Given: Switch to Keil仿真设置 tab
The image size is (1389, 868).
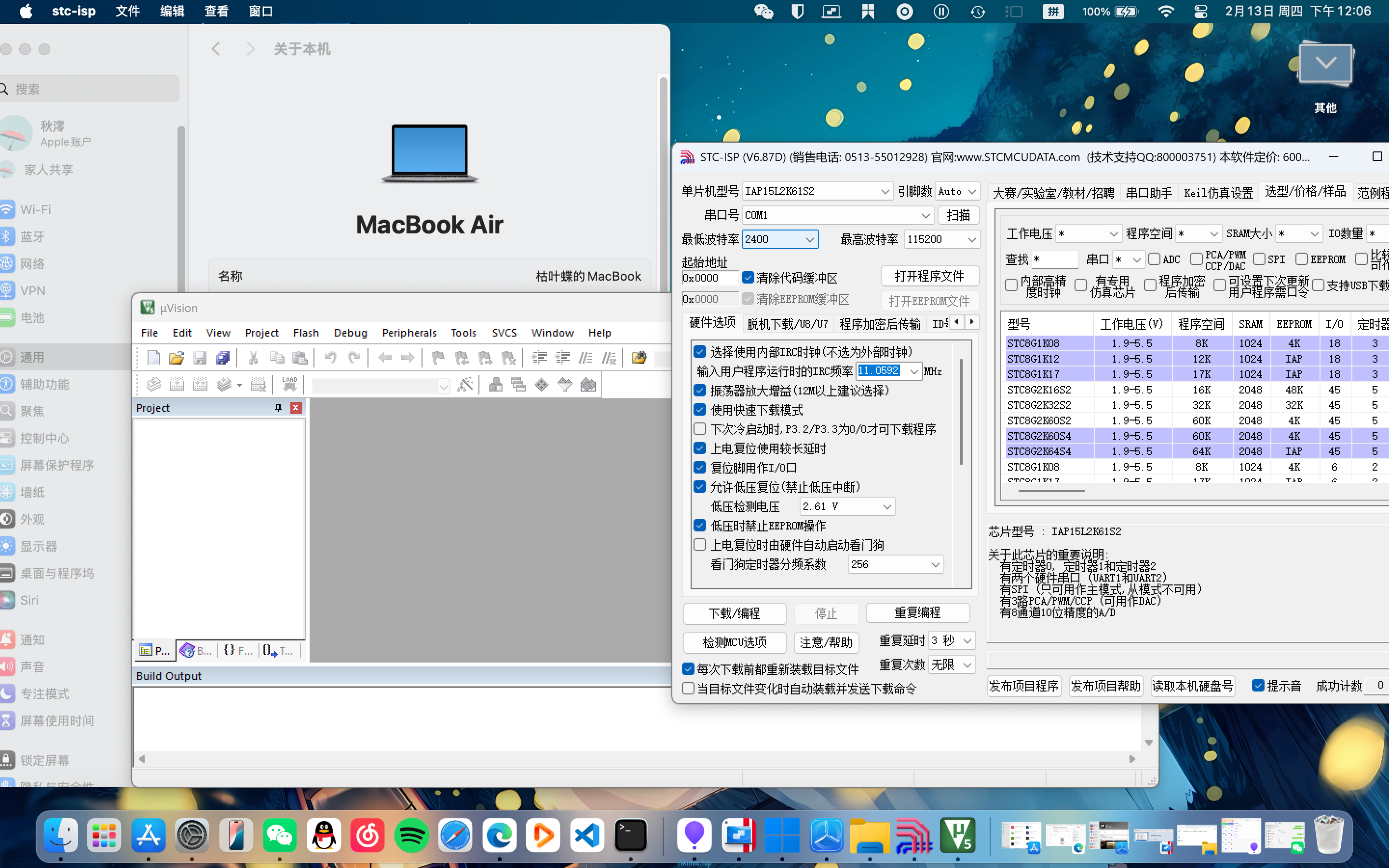Looking at the screenshot, I should pos(1218,193).
